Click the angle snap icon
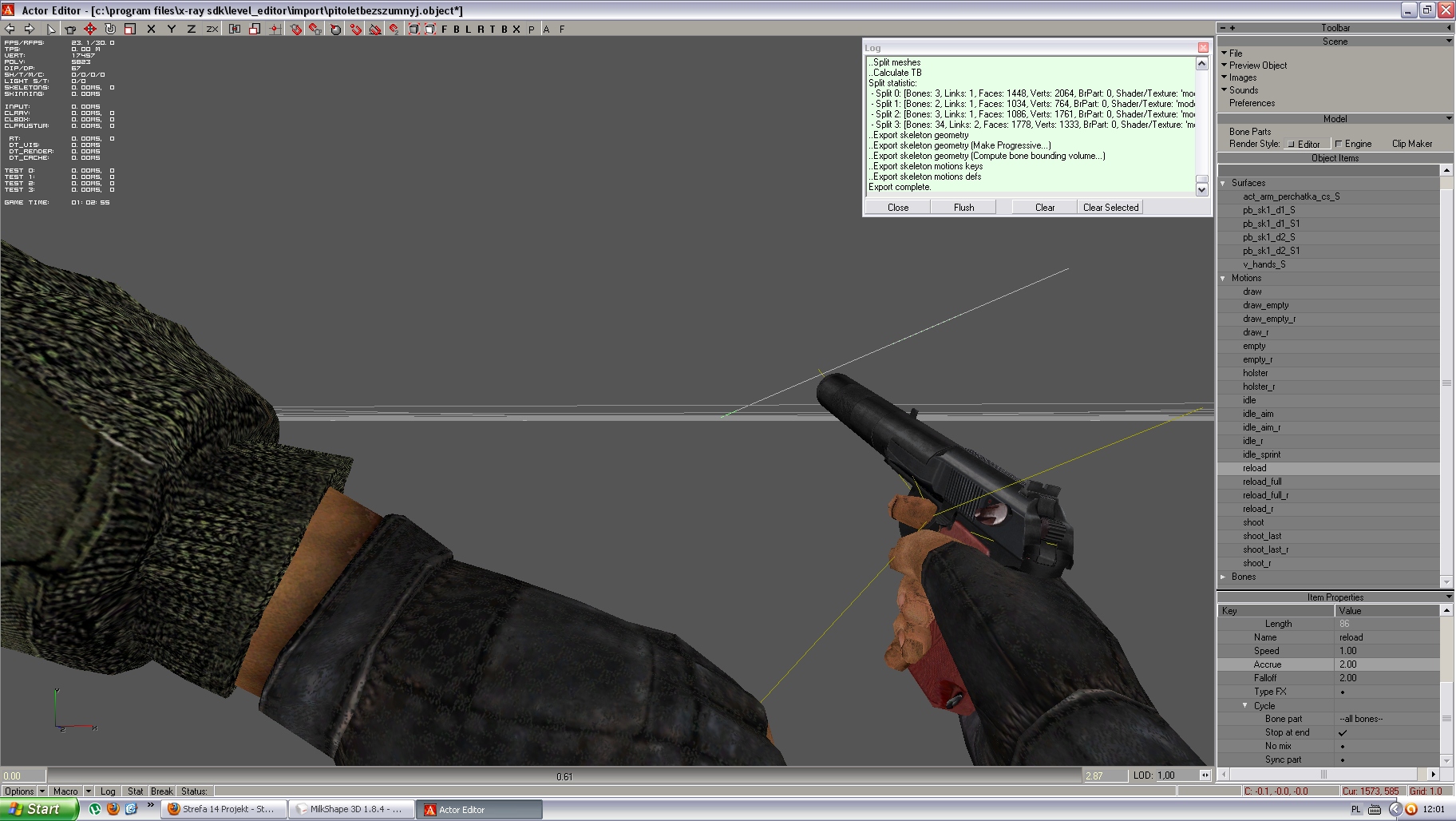This screenshot has width=1456, height=821. [x=375, y=29]
